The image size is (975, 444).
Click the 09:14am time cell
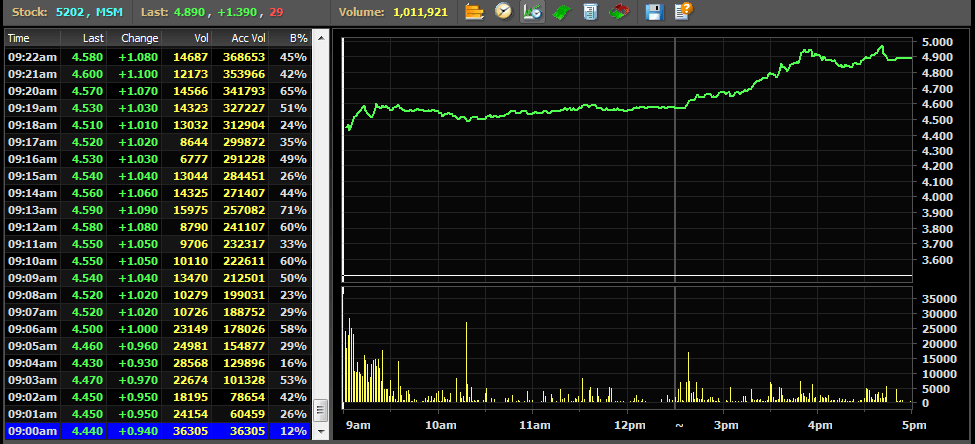(32, 193)
